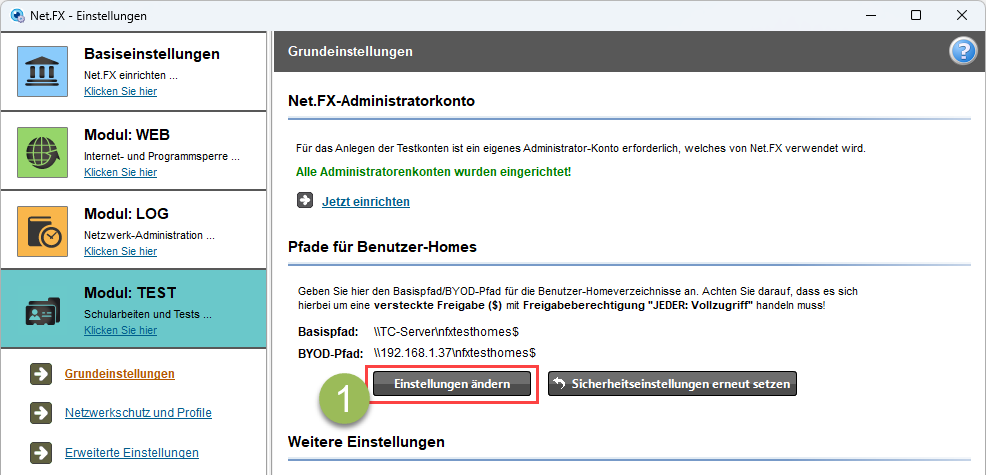The image size is (986, 475).
Task: Select the Modul: TEST heading
Action: click(x=130, y=293)
